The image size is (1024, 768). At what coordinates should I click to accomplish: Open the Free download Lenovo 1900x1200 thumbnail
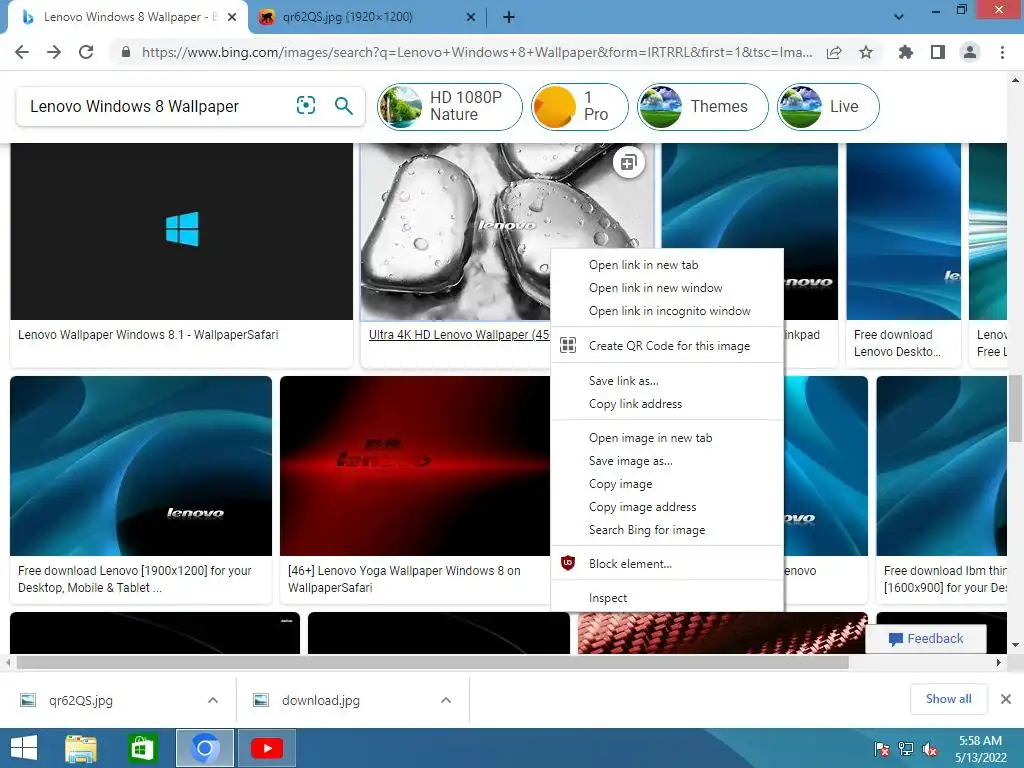pos(141,466)
